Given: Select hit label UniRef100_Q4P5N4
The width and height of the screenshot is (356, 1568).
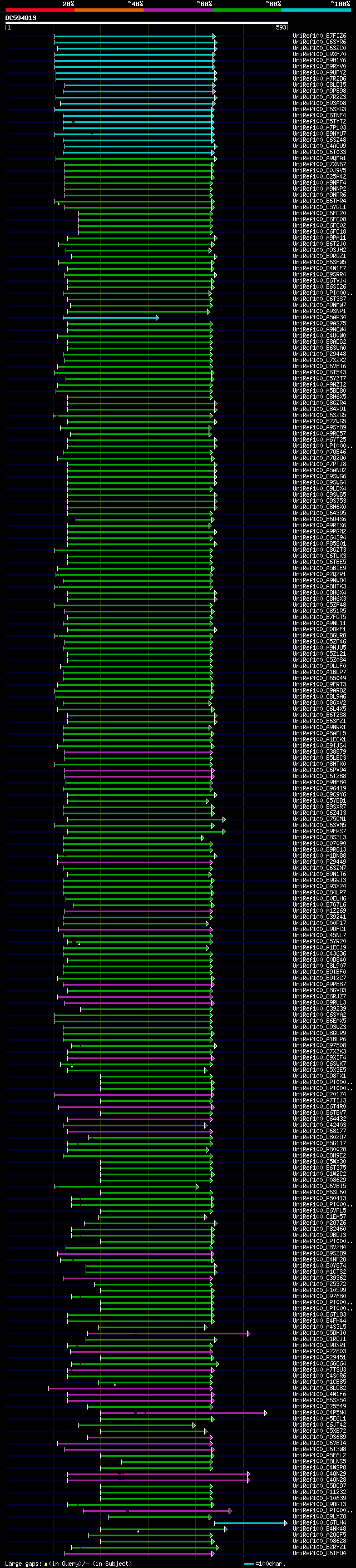Looking at the screenshot, I should [x=319, y=1413].
